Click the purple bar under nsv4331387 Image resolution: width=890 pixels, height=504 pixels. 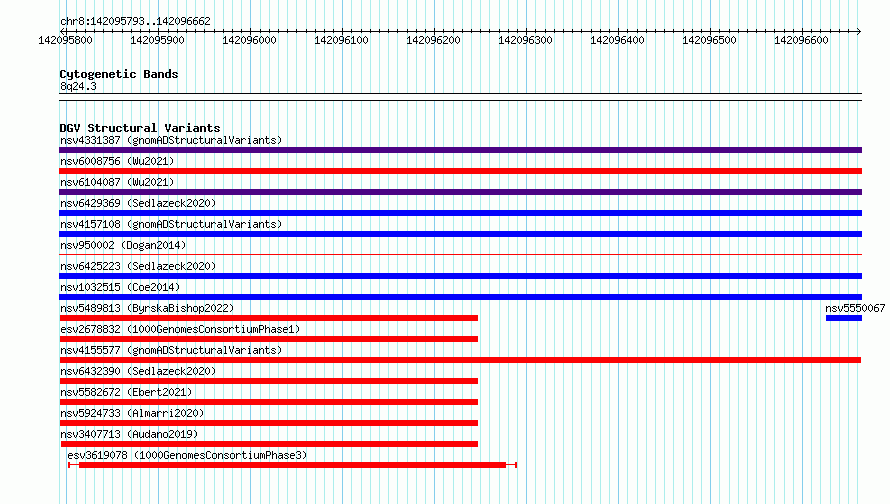click(x=460, y=150)
